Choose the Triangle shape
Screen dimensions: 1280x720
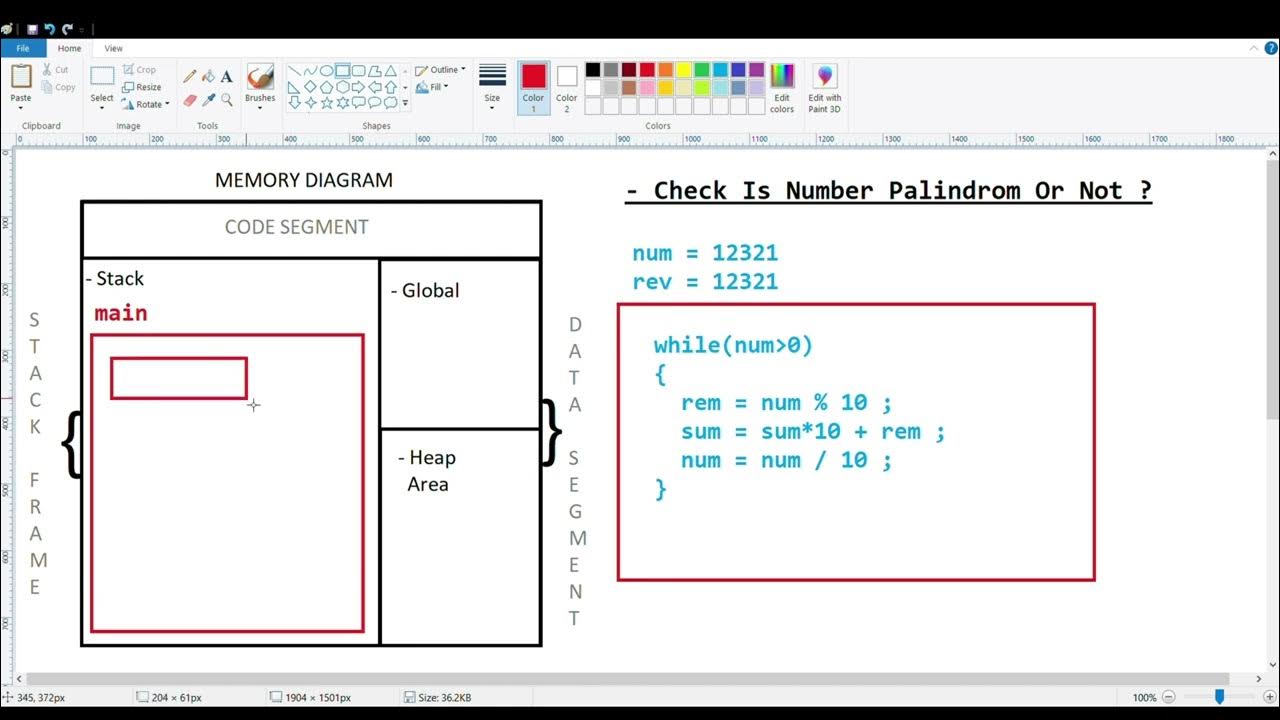point(390,71)
